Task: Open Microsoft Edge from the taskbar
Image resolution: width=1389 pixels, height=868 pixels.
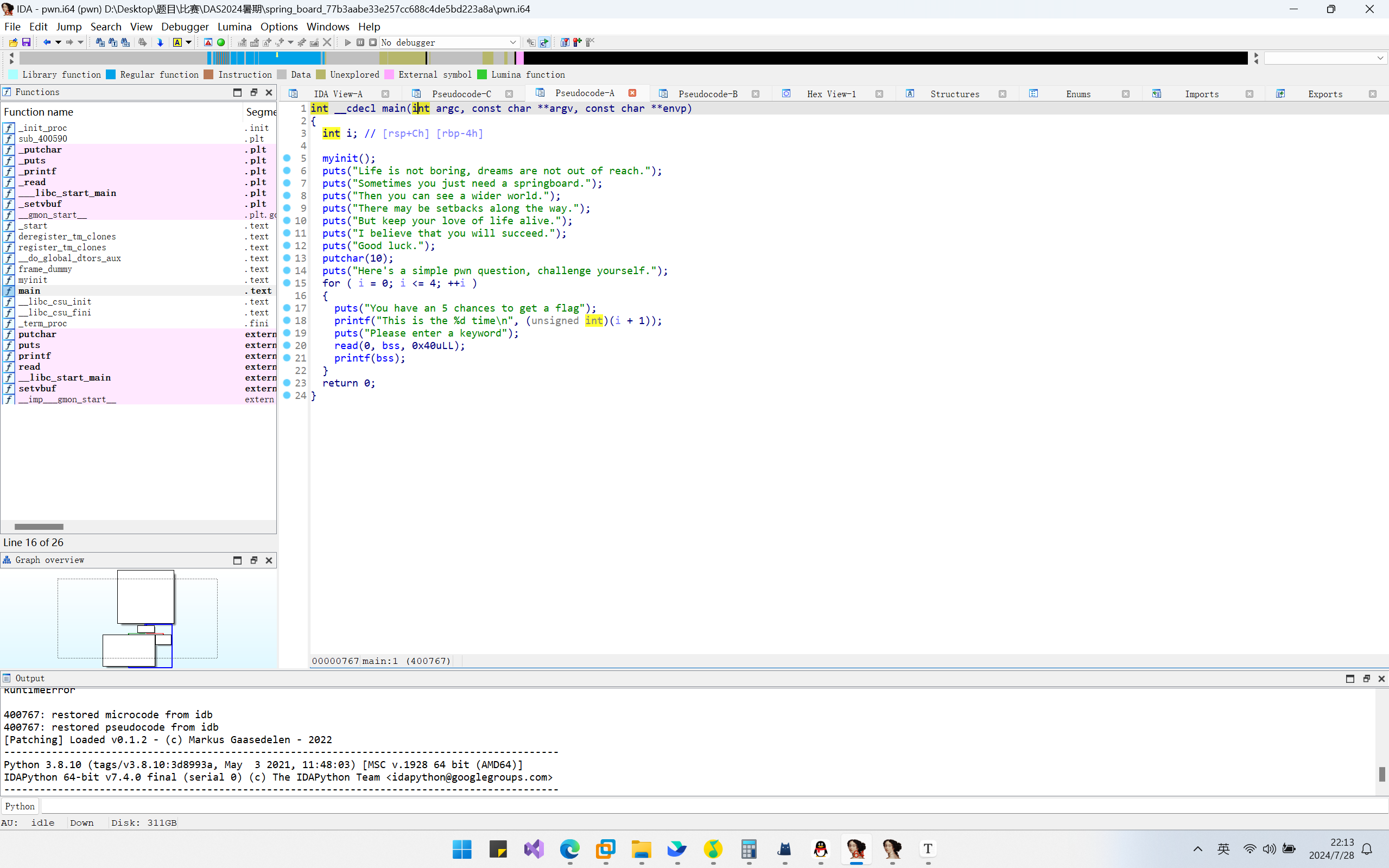Action: (569, 848)
